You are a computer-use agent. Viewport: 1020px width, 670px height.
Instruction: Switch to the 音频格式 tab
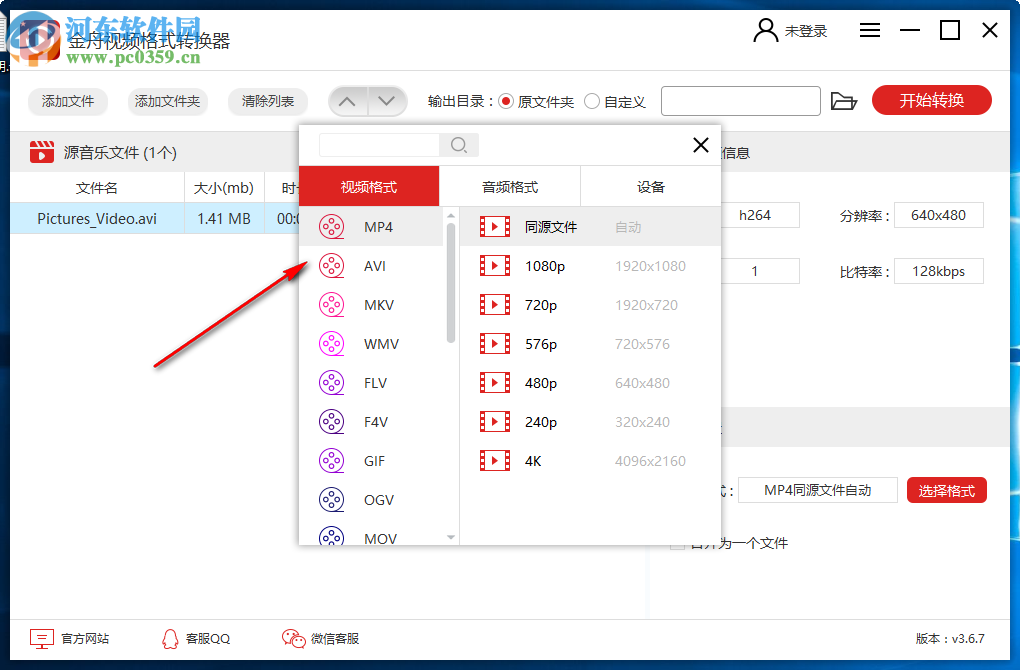point(510,186)
